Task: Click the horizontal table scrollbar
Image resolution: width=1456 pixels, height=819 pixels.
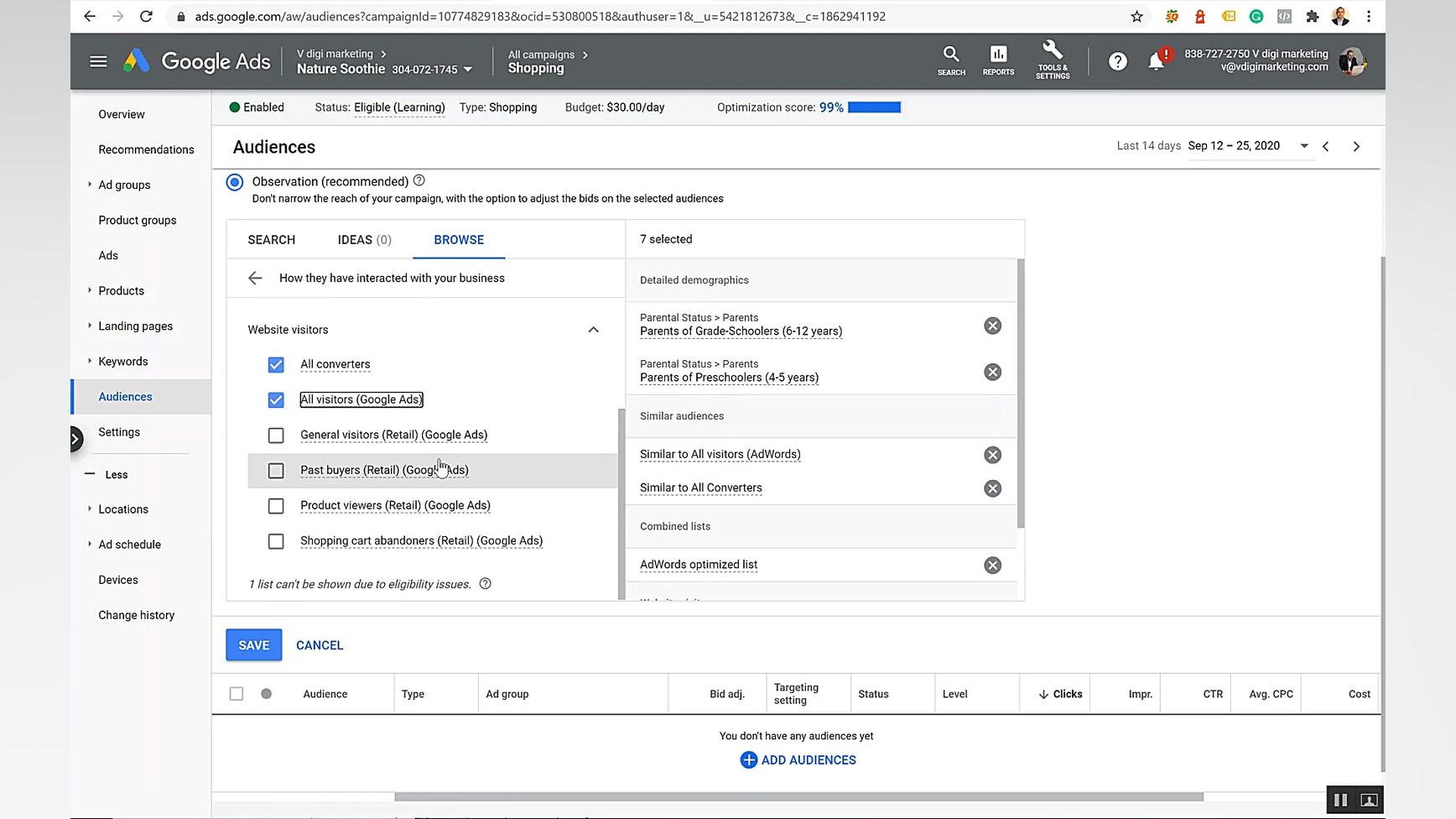Action: tap(798, 796)
